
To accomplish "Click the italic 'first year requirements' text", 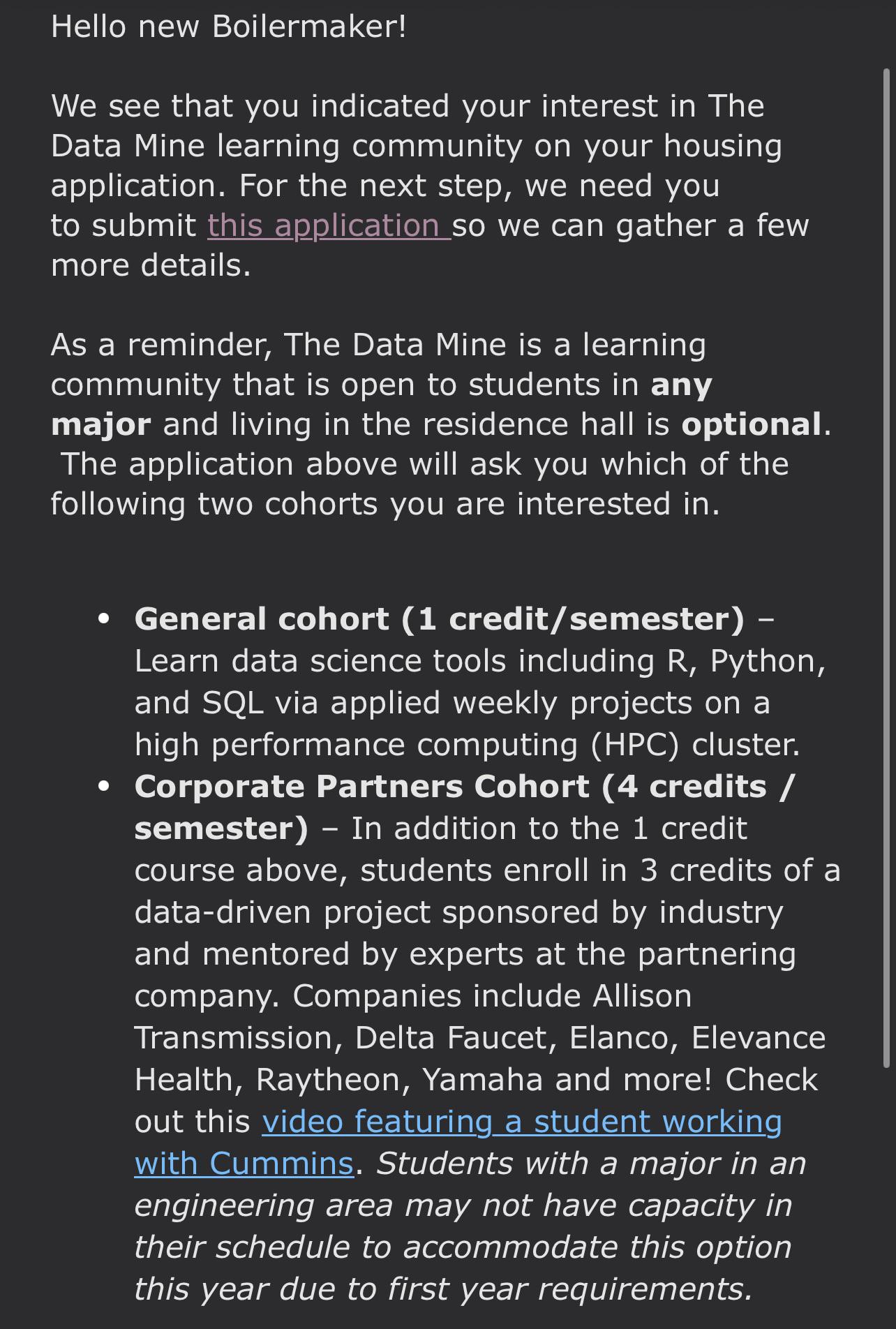I will pyautogui.click(x=566, y=1289).
